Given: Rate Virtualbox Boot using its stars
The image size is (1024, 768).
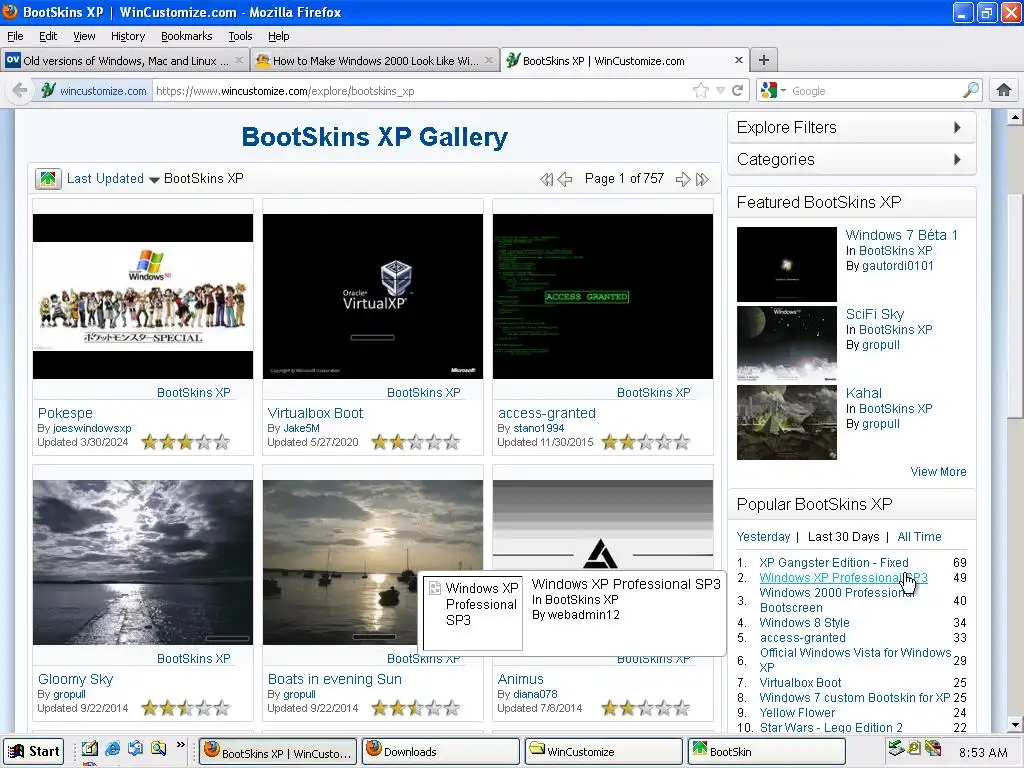Looking at the screenshot, I should 416,442.
